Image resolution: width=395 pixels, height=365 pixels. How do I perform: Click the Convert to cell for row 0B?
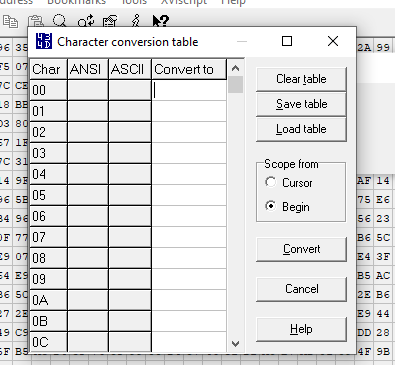(189, 321)
